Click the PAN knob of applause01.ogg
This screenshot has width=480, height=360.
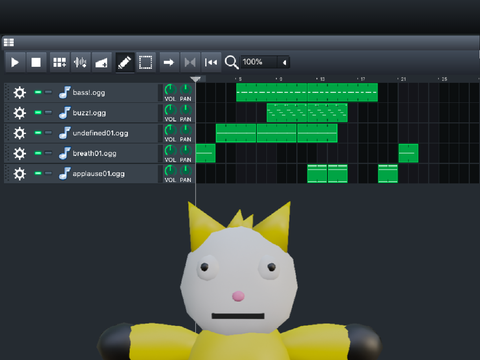186,171
